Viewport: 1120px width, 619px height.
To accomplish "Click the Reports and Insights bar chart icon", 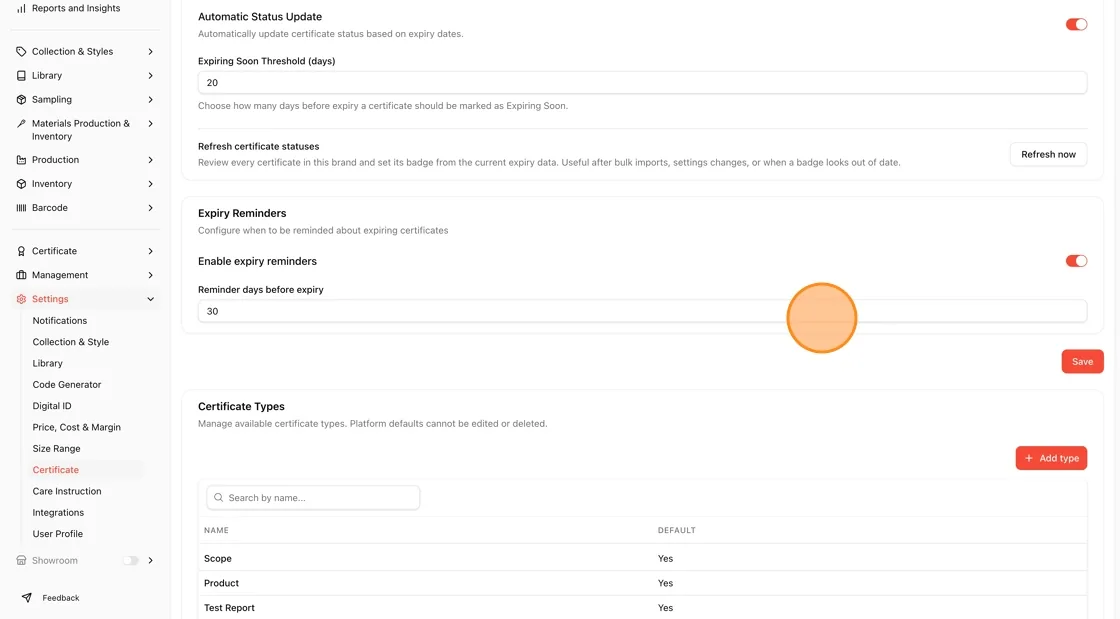I will pos(21,9).
